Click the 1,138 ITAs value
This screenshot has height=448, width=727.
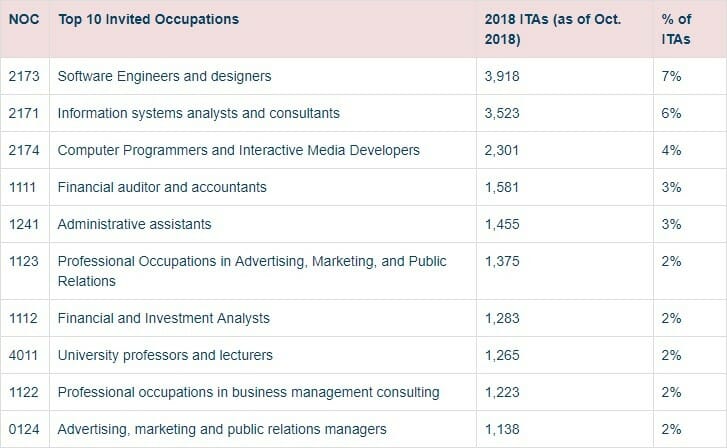pos(502,429)
